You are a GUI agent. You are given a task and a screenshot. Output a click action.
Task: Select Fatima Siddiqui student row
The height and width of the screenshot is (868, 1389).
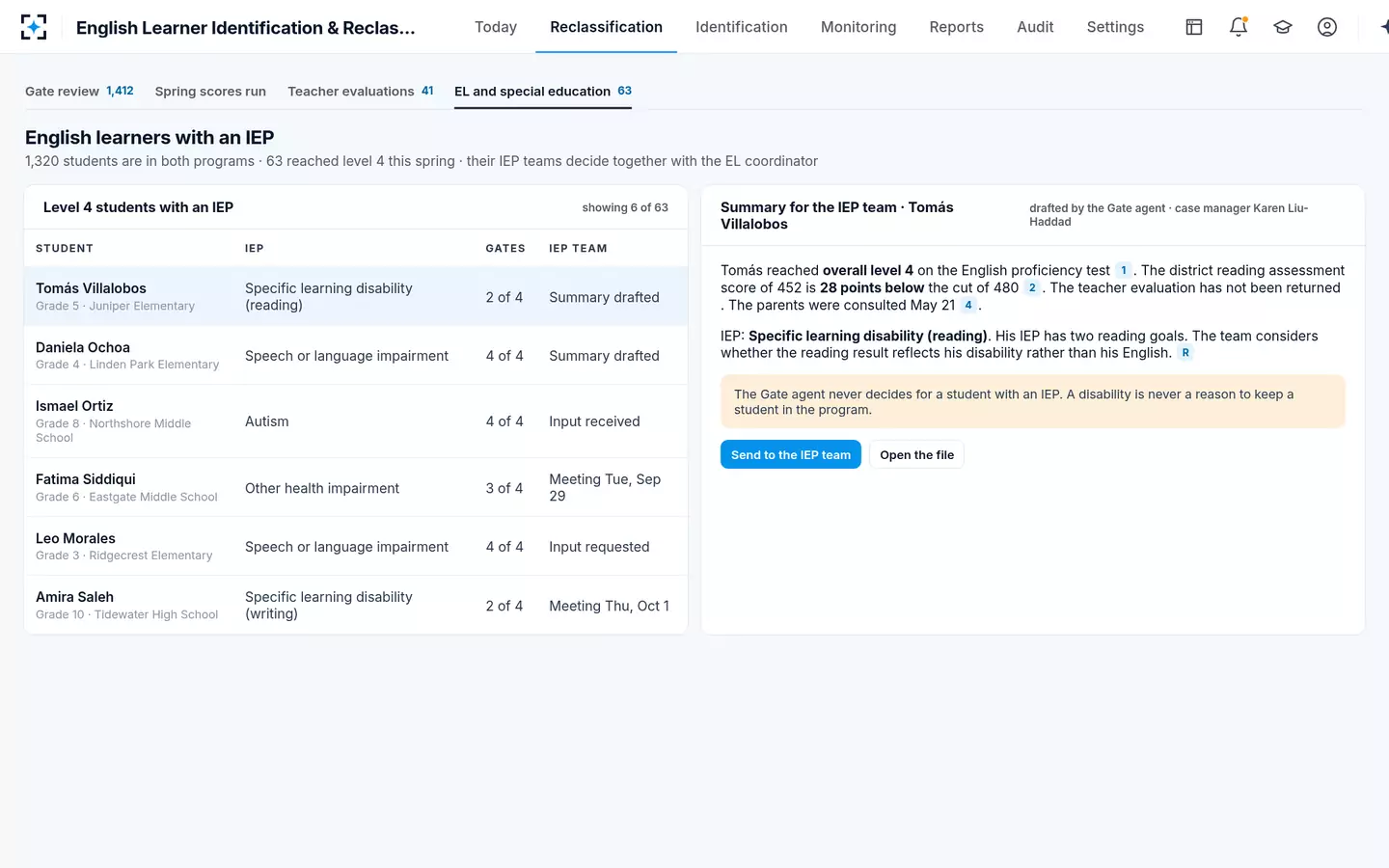356,488
